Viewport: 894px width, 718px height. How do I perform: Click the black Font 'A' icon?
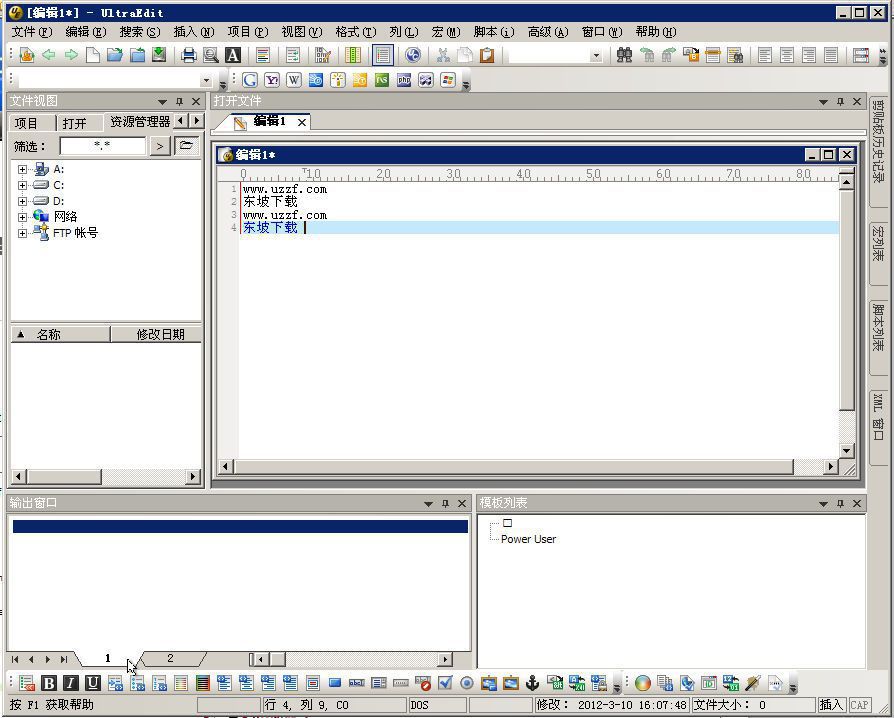click(x=233, y=55)
